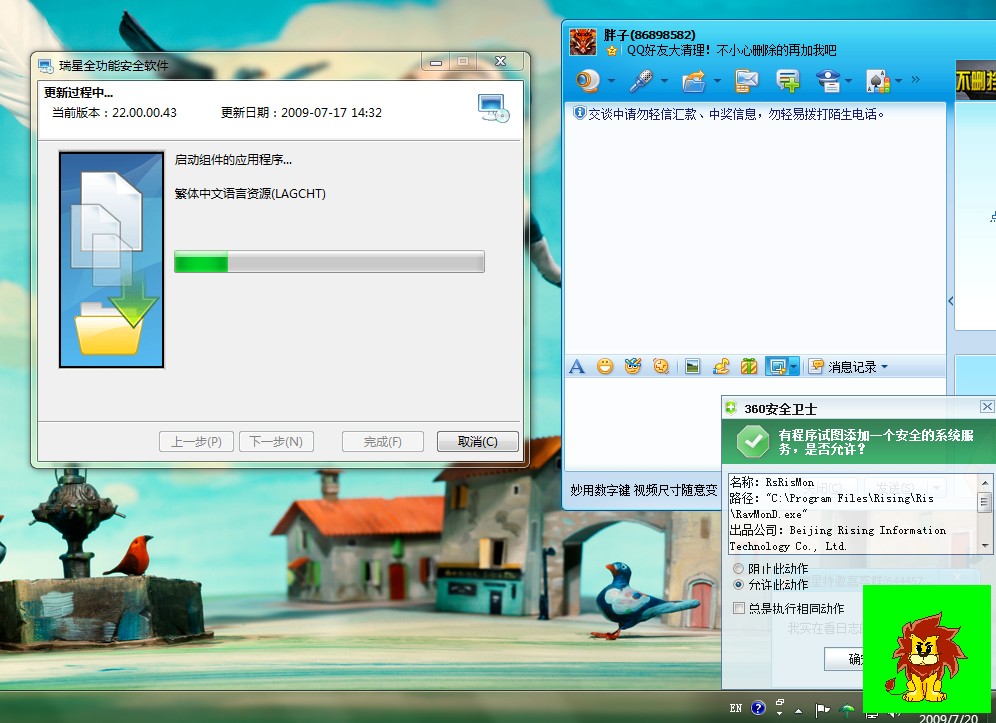Viewport: 996px width, 723px height.
Task: Click contact name 胖子(86898582)
Action: pos(649,35)
